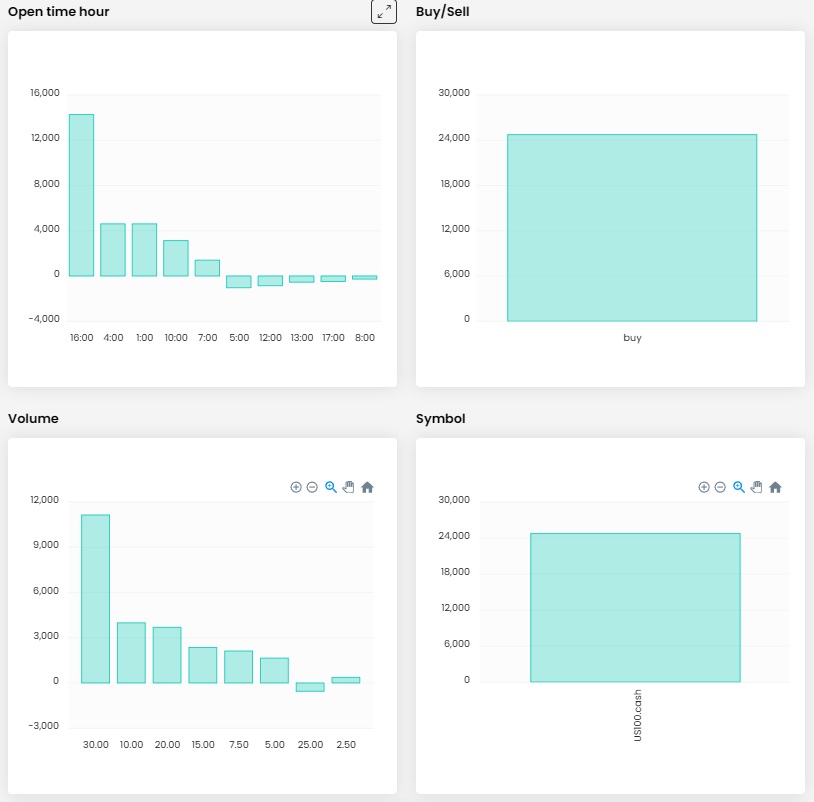Zoom in on the Symbol chart
The width and height of the screenshot is (814, 802).
(704, 487)
